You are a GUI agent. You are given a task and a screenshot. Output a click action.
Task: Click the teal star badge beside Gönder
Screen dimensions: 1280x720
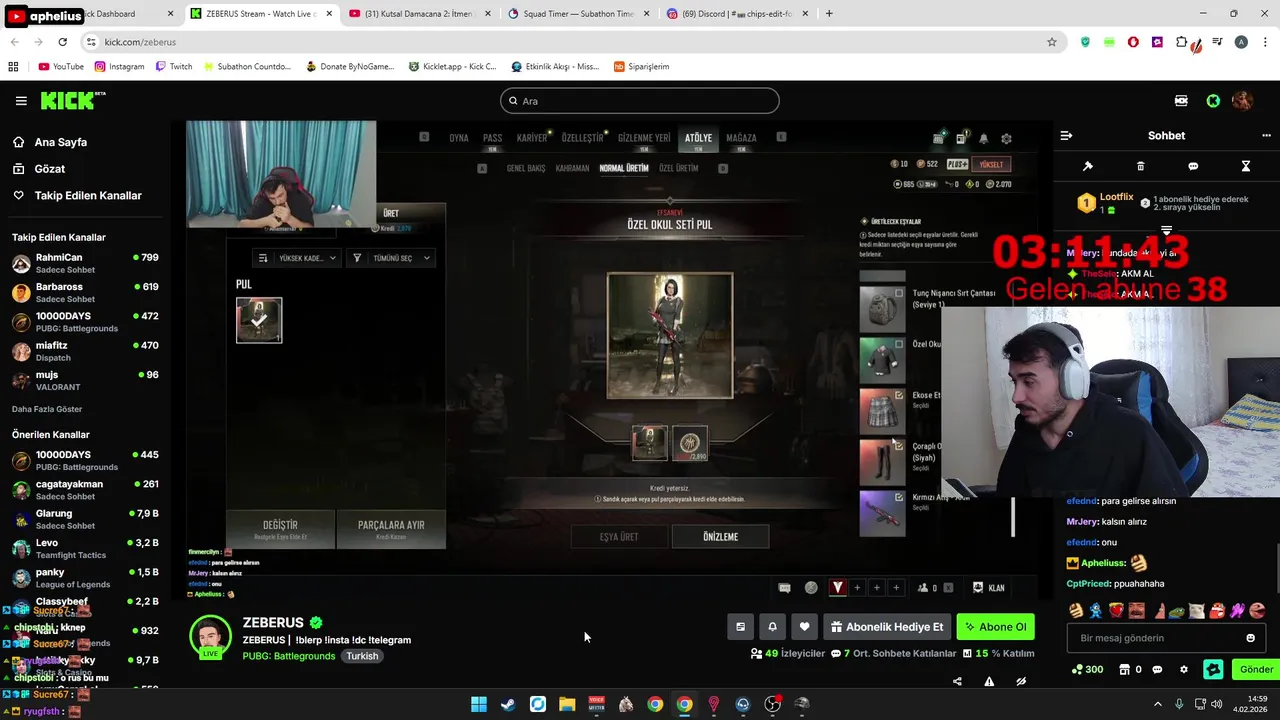coord(1213,670)
